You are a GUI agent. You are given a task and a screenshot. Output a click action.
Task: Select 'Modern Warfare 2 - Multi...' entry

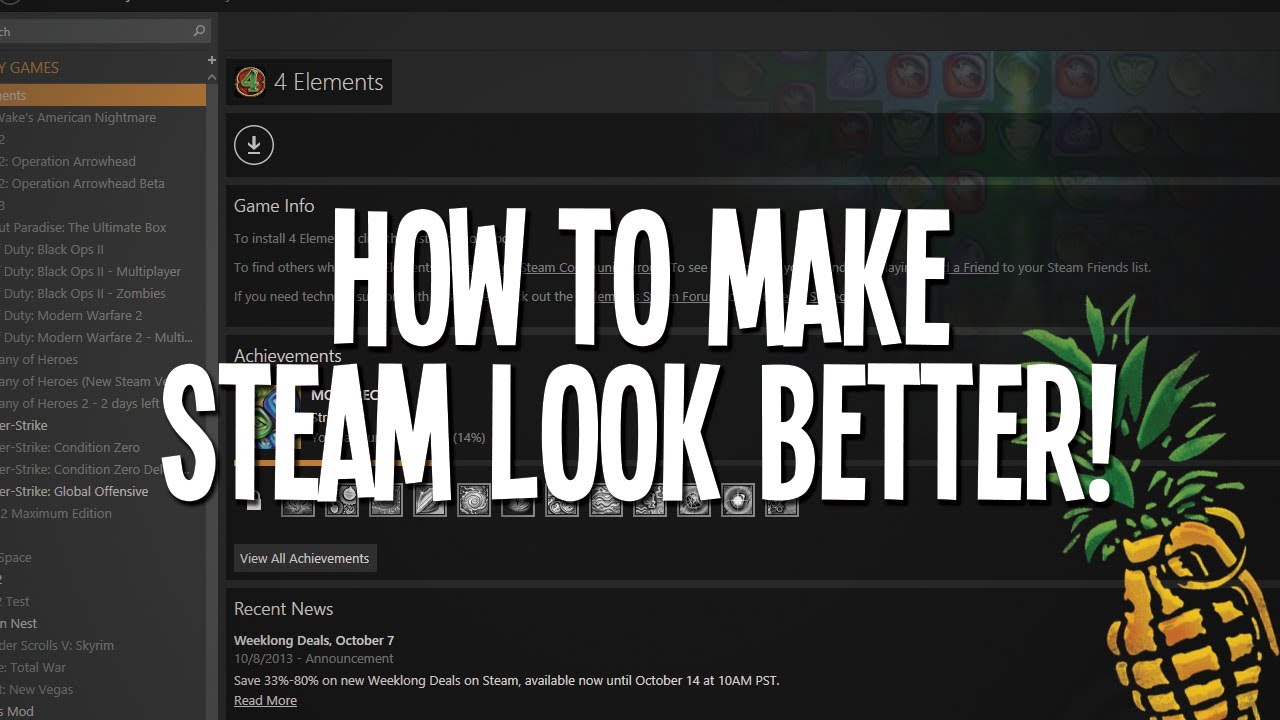point(97,337)
